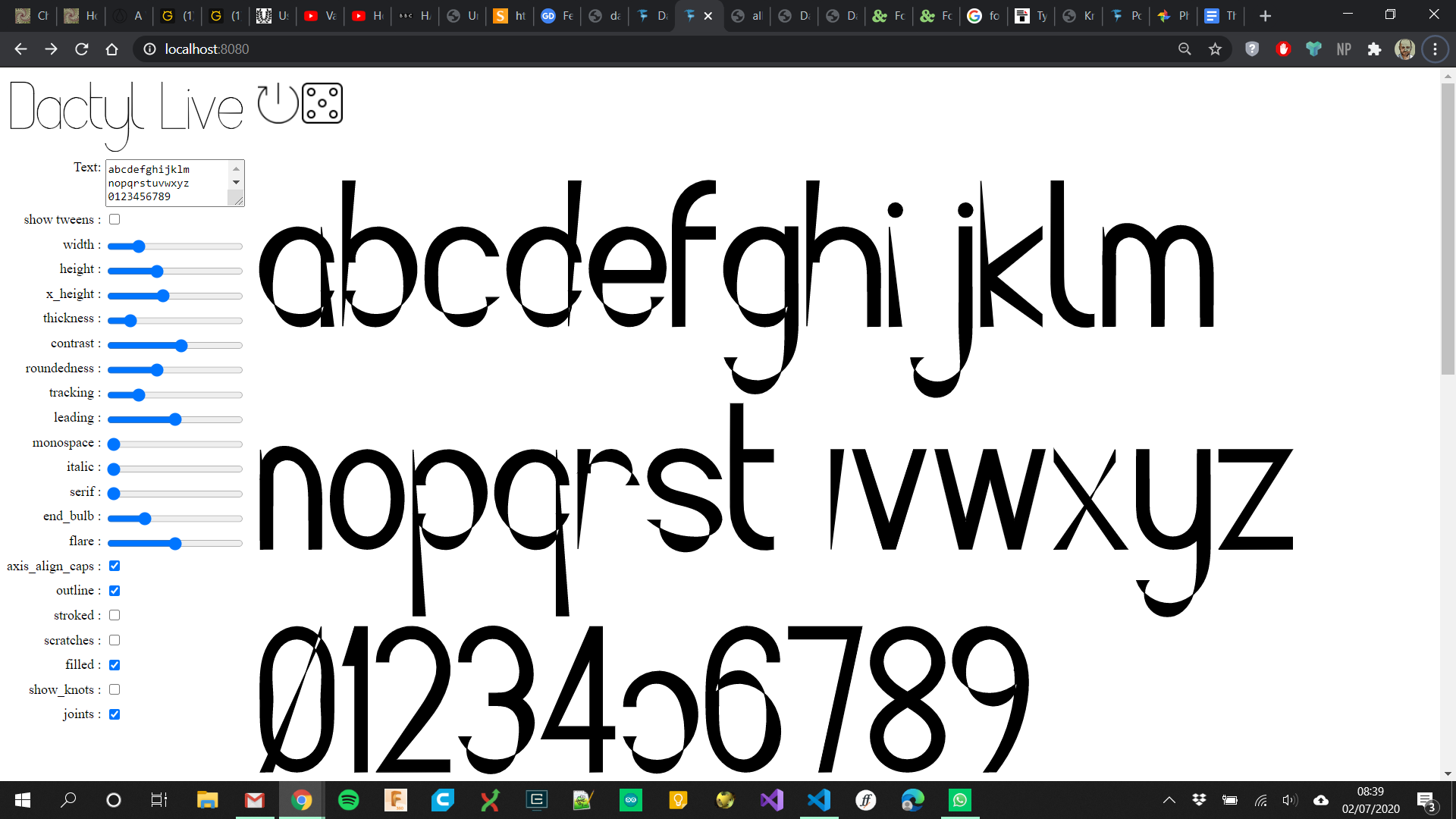
Task: Close the active Dactyl tab
Action: click(x=708, y=16)
